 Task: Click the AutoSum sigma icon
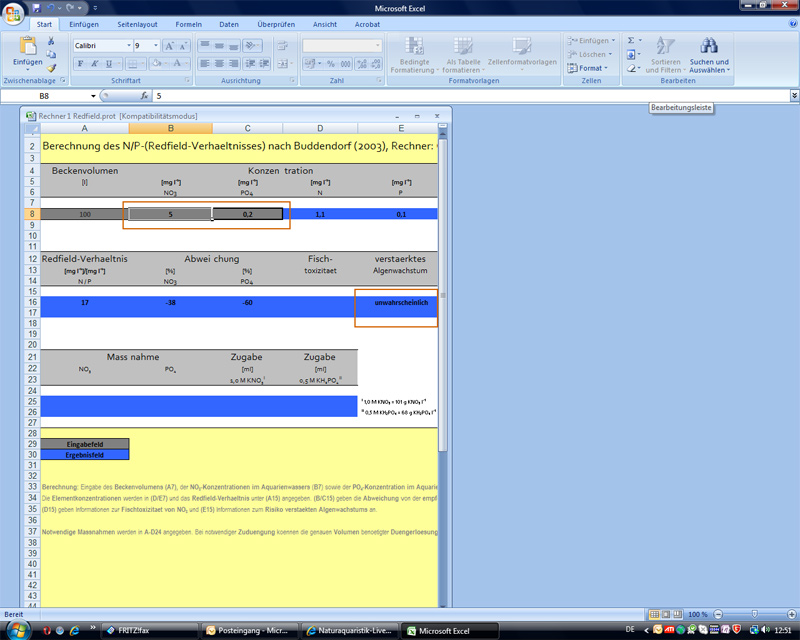point(631,41)
